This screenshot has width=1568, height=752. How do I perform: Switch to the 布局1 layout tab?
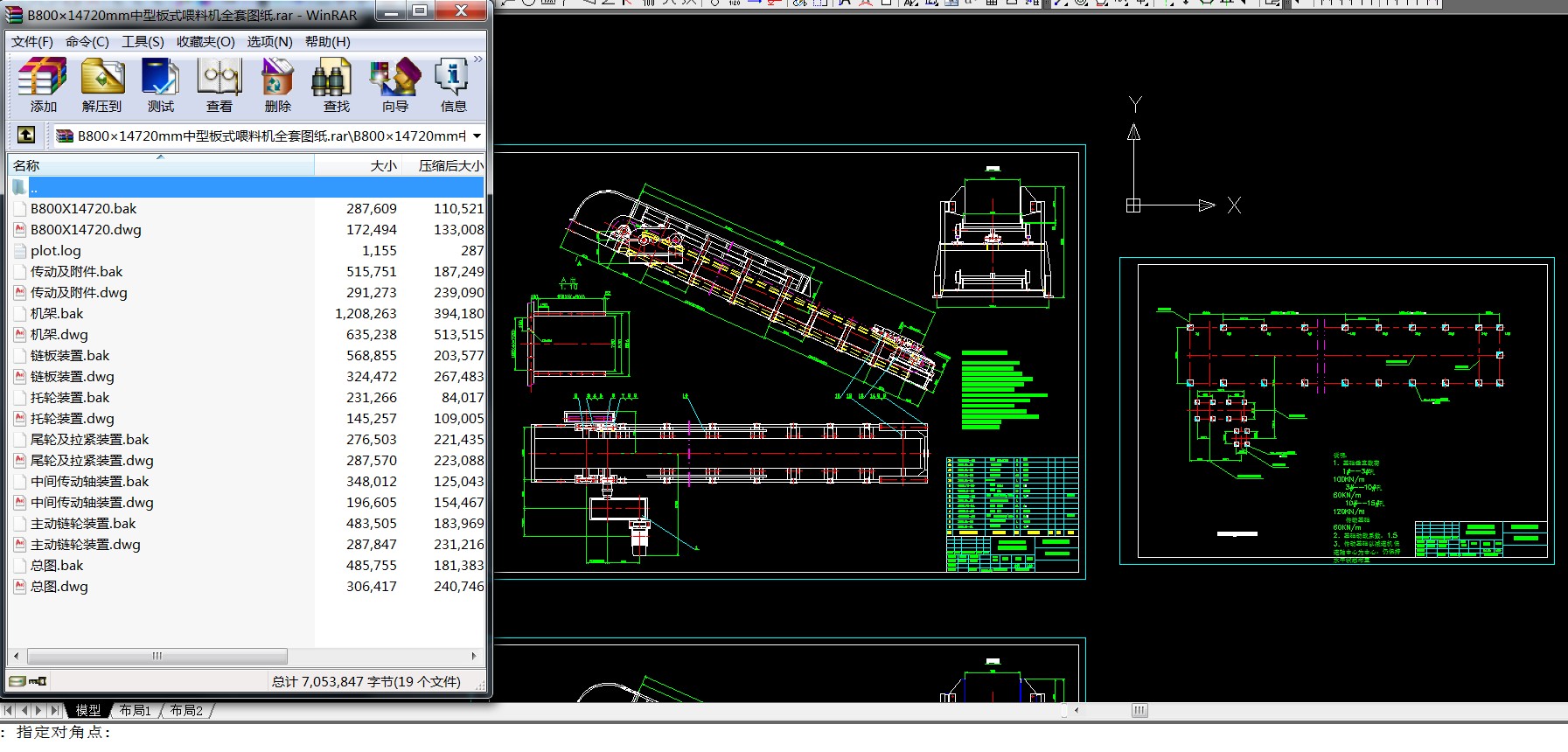136,710
